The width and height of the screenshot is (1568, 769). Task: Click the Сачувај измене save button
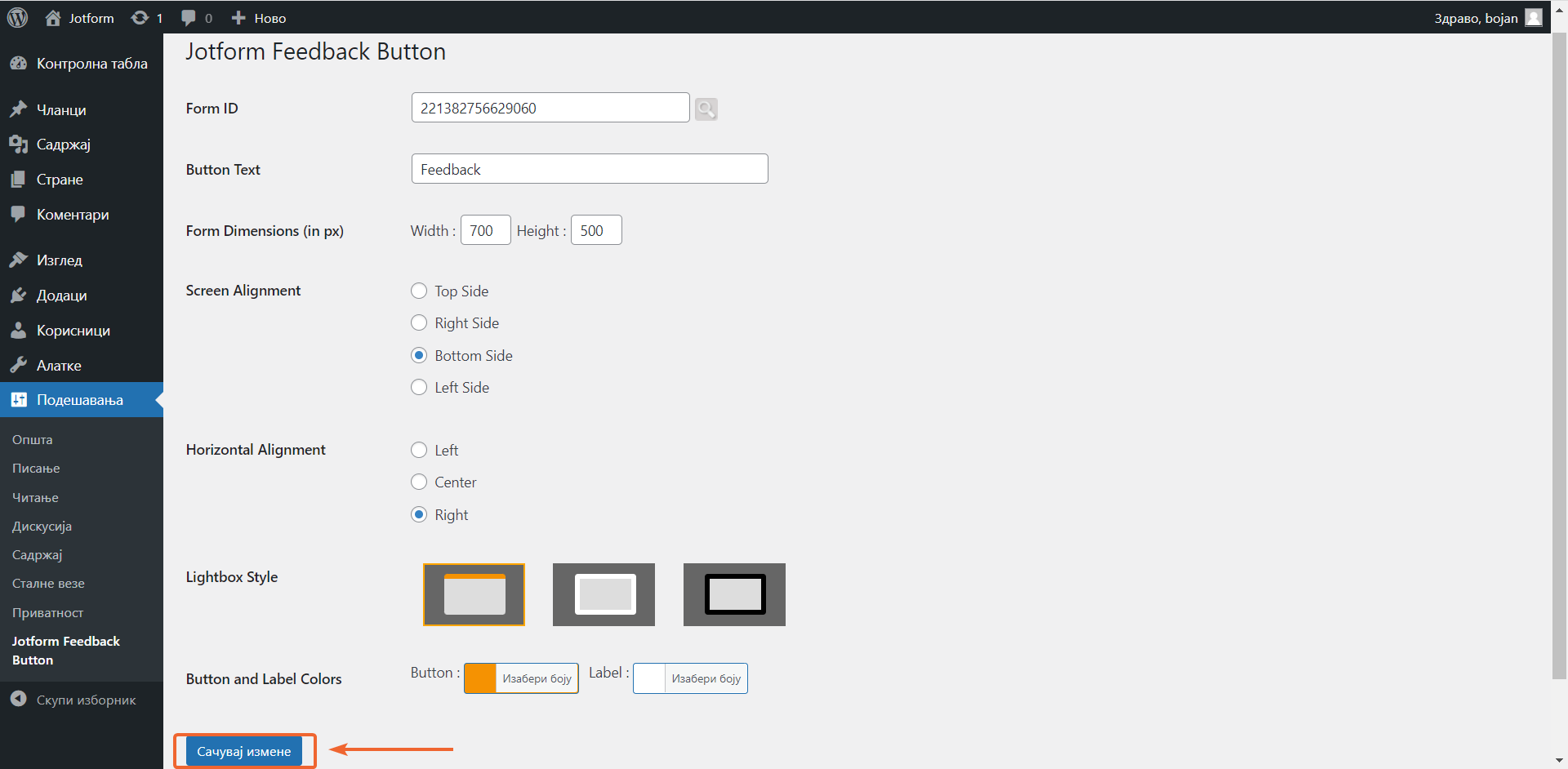pos(244,751)
